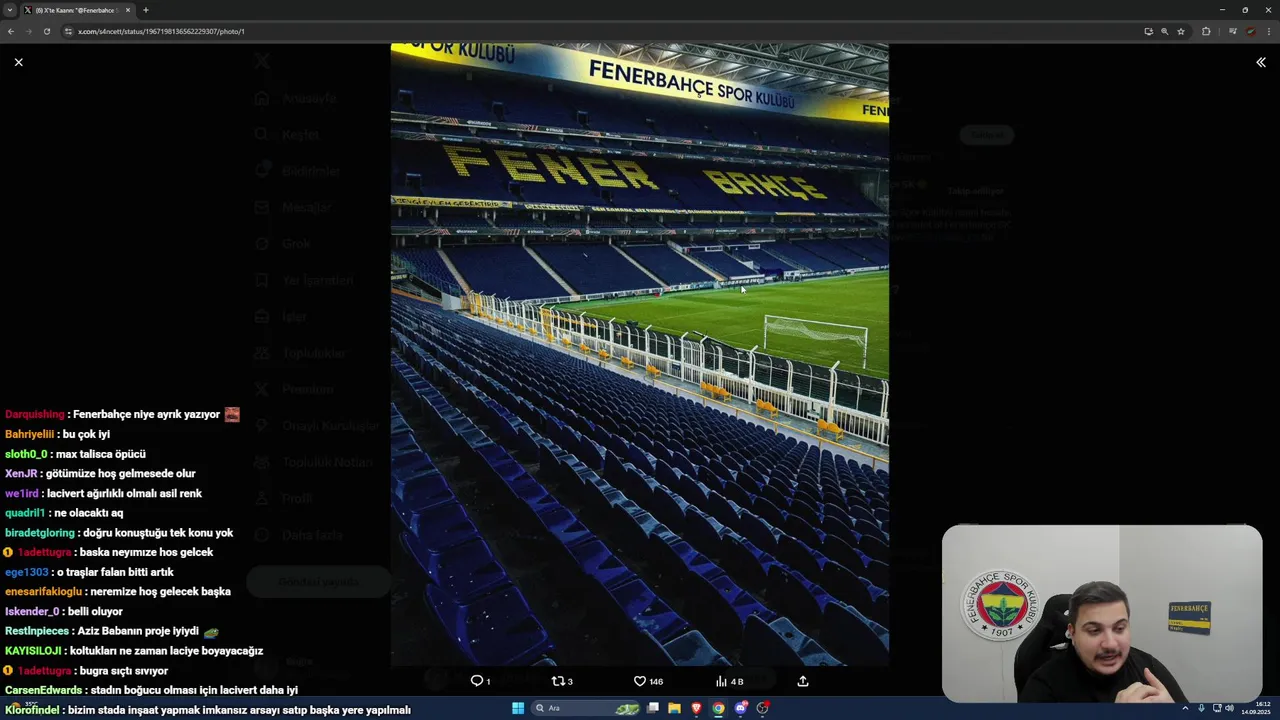Click chat username Kirofindel
1280x720 pixels.
(x=32, y=710)
